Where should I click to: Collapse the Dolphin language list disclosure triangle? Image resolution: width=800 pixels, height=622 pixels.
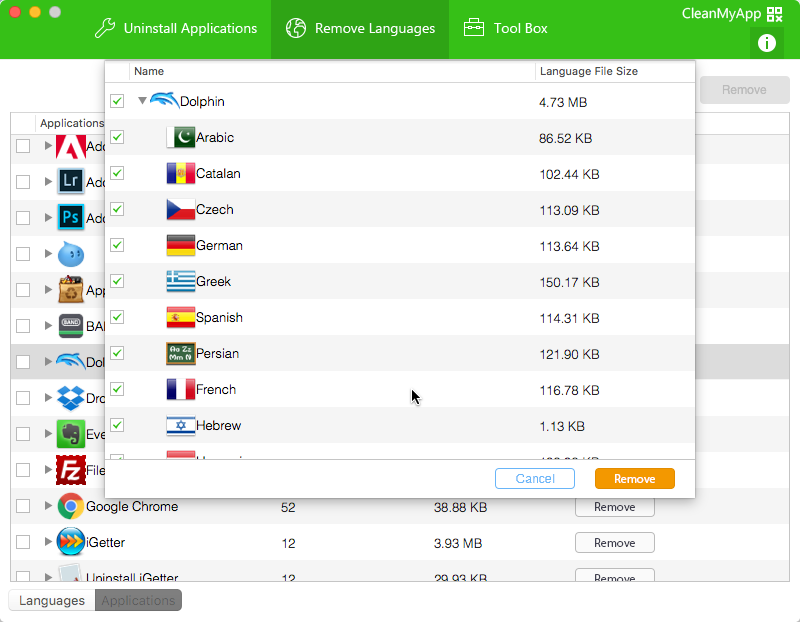pyautogui.click(x=142, y=100)
